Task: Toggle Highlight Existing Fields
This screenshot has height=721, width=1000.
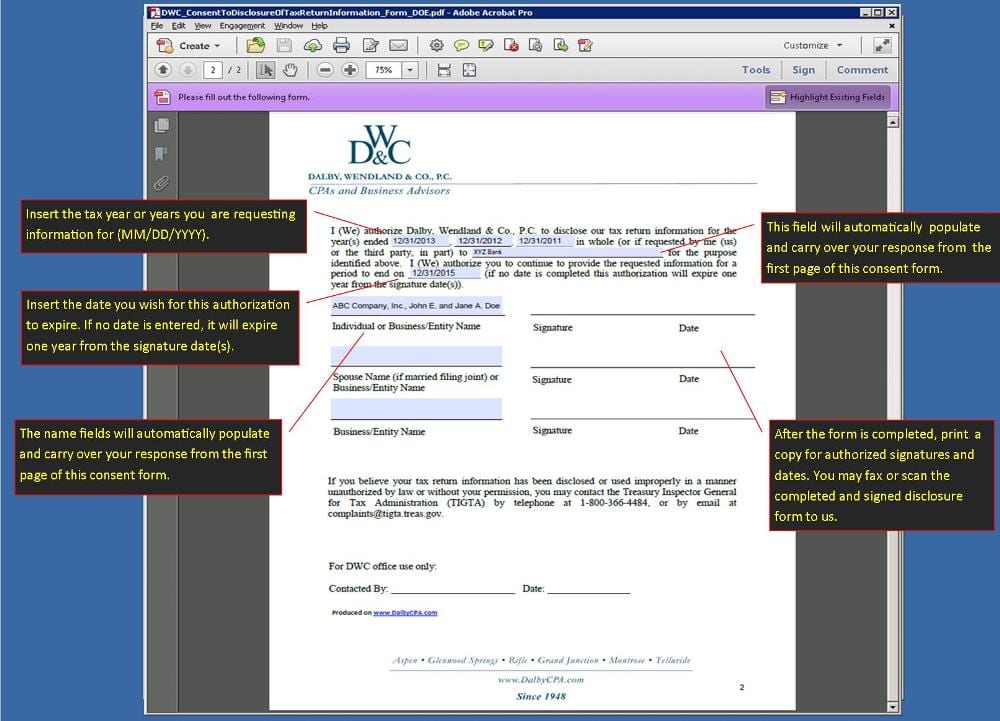Action: (828, 97)
